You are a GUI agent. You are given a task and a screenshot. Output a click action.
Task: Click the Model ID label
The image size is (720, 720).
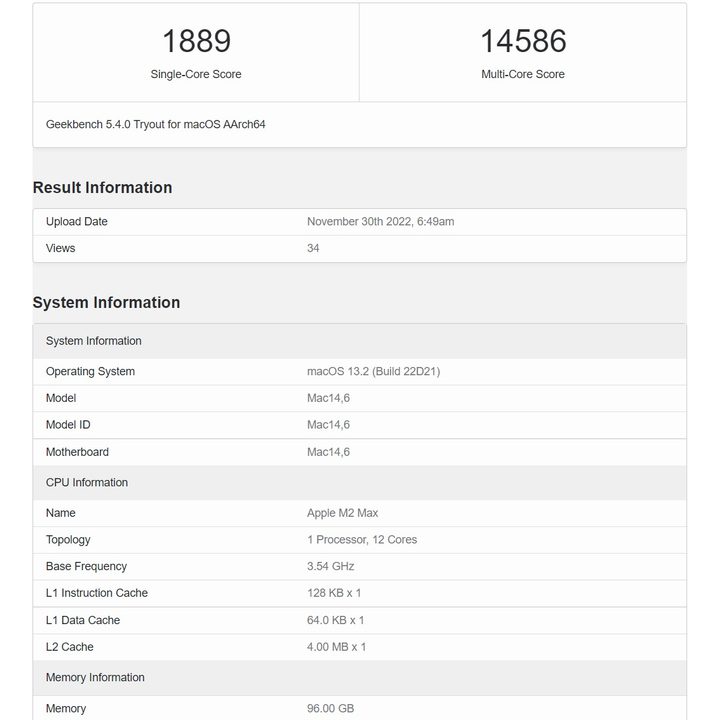pyautogui.click(x=68, y=425)
